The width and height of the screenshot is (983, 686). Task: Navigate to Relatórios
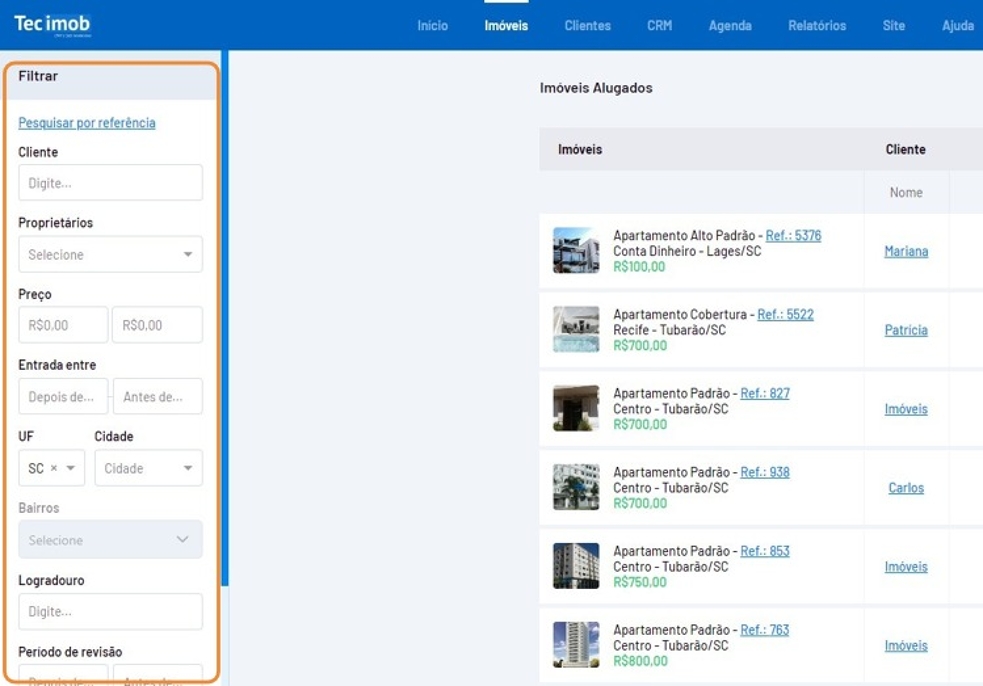[x=816, y=26]
